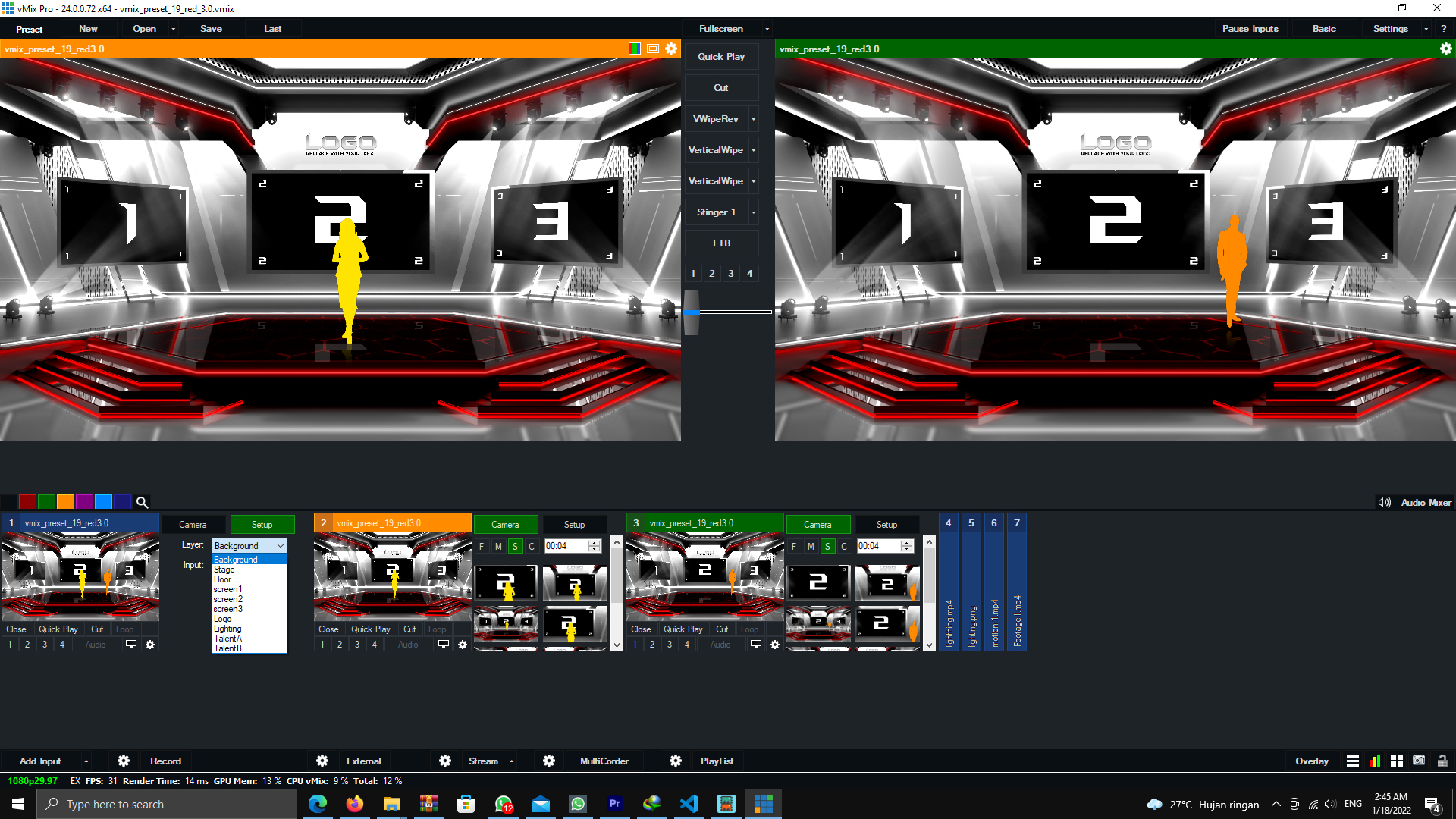The image size is (1456, 819).
Task: Expand the Stinger 1 transition arrow
Action: click(753, 212)
